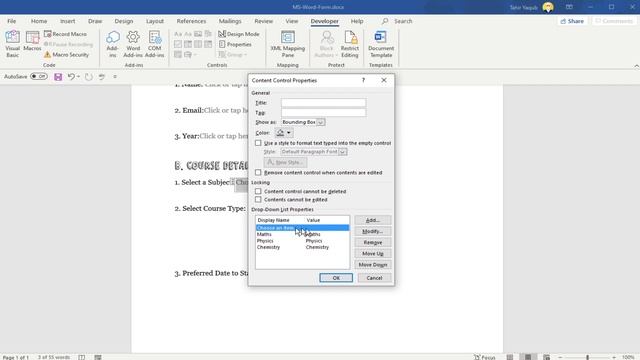
Task: Open Restrict Editing pane
Action: pyautogui.click(x=350, y=44)
